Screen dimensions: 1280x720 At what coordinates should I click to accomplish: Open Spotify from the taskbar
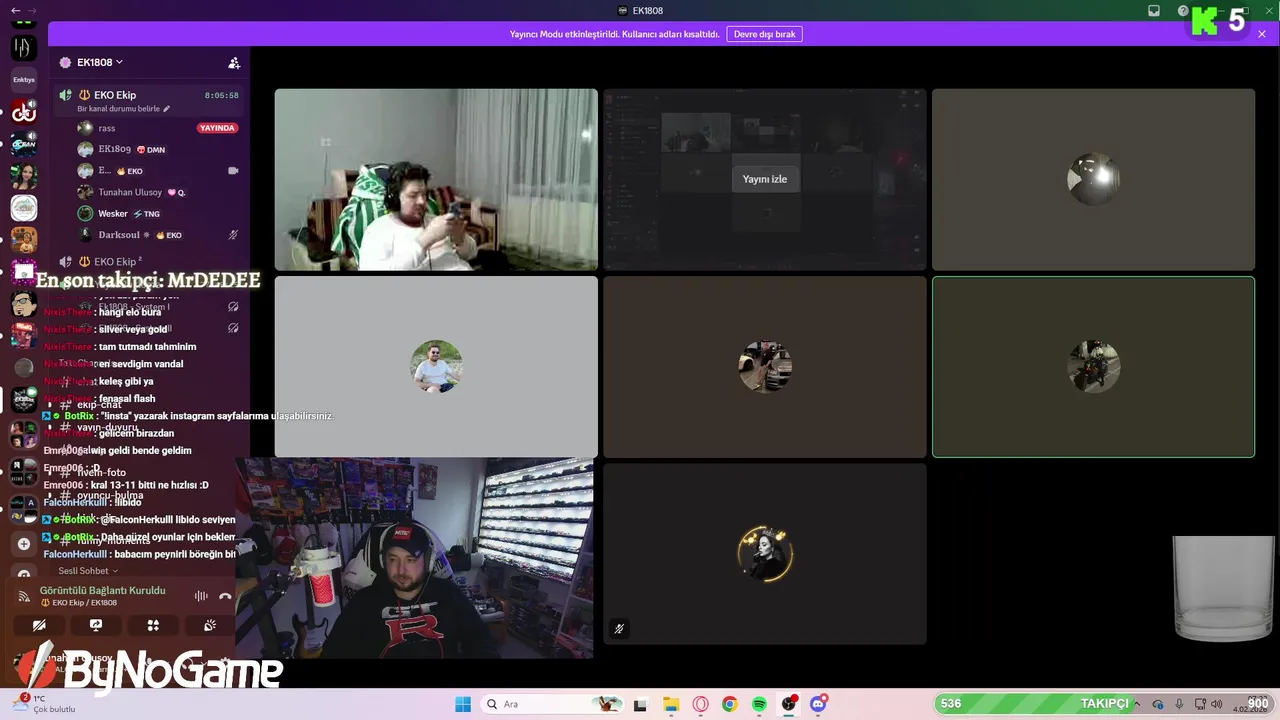759,704
